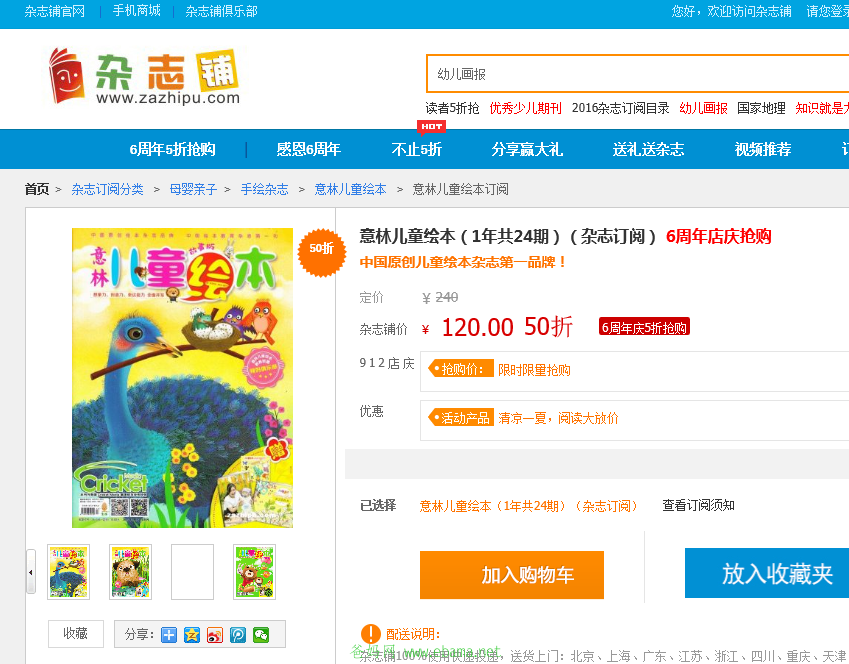The width and height of the screenshot is (849, 664).
Task: Click the red 6周年庆5折抢购 tag
Action: point(644,327)
